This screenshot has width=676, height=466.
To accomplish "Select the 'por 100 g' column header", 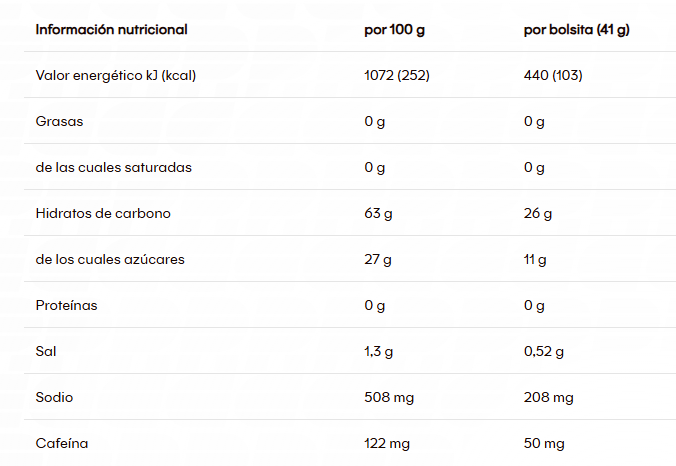I will (x=394, y=30).
